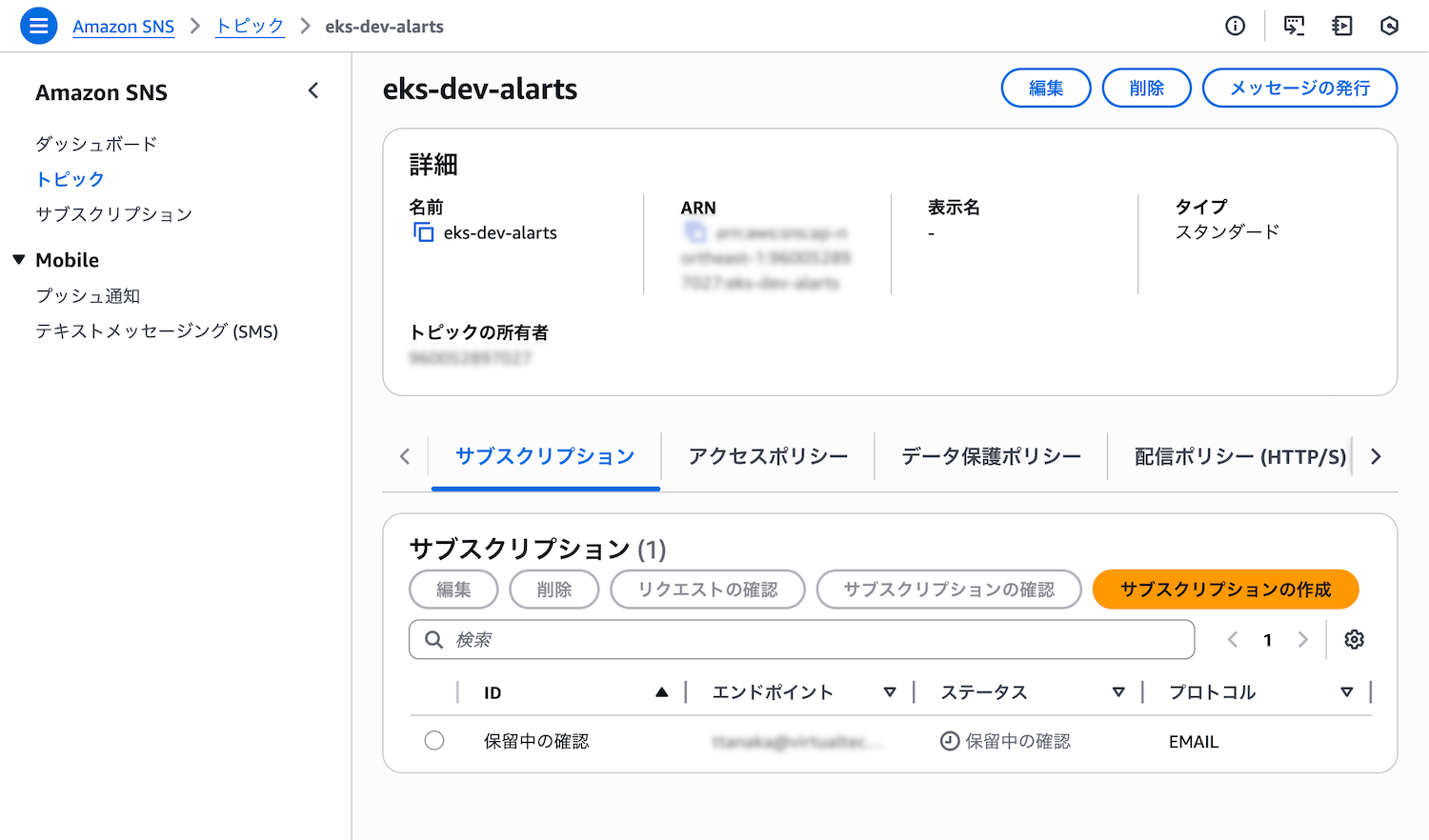1429x840 pixels.
Task: Show more tabs with right chevron
Action: tap(1376, 456)
